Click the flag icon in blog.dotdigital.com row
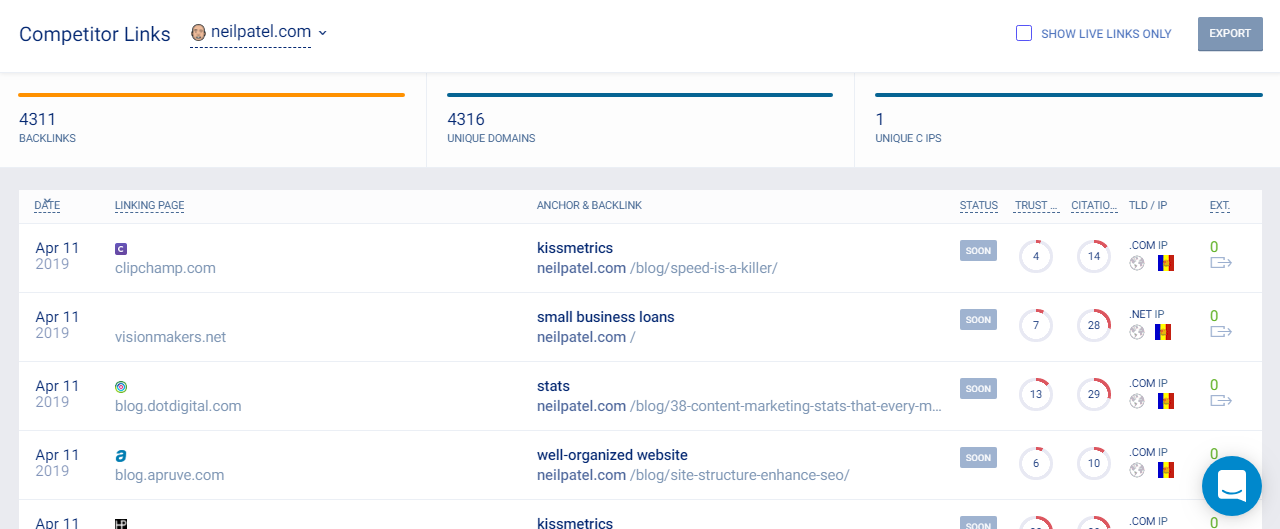This screenshot has height=529, width=1280. [x=1166, y=401]
